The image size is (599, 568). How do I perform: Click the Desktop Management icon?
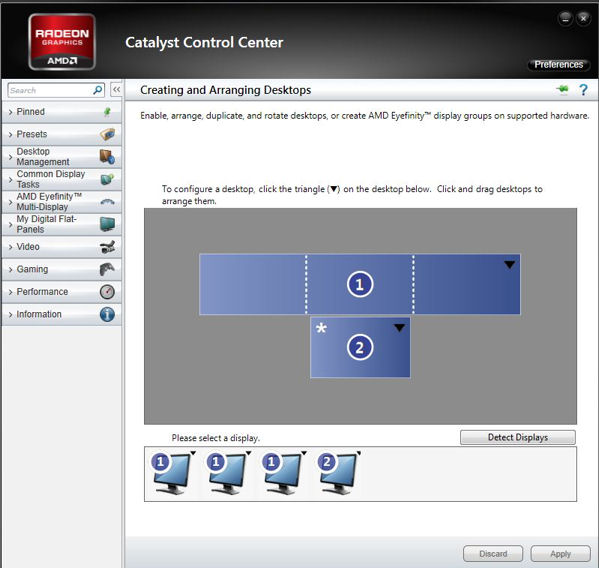point(107,157)
